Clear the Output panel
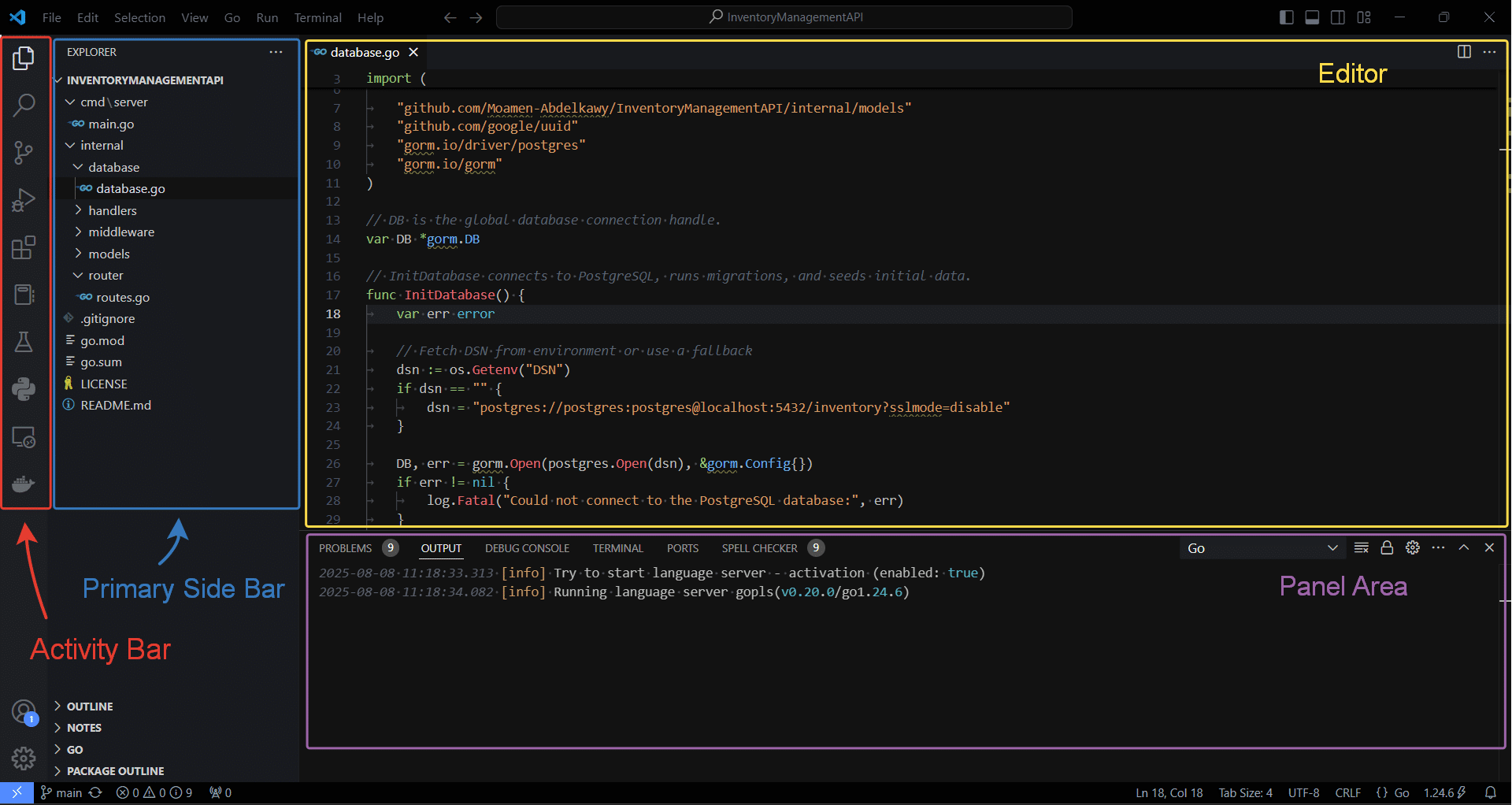 [1361, 548]
